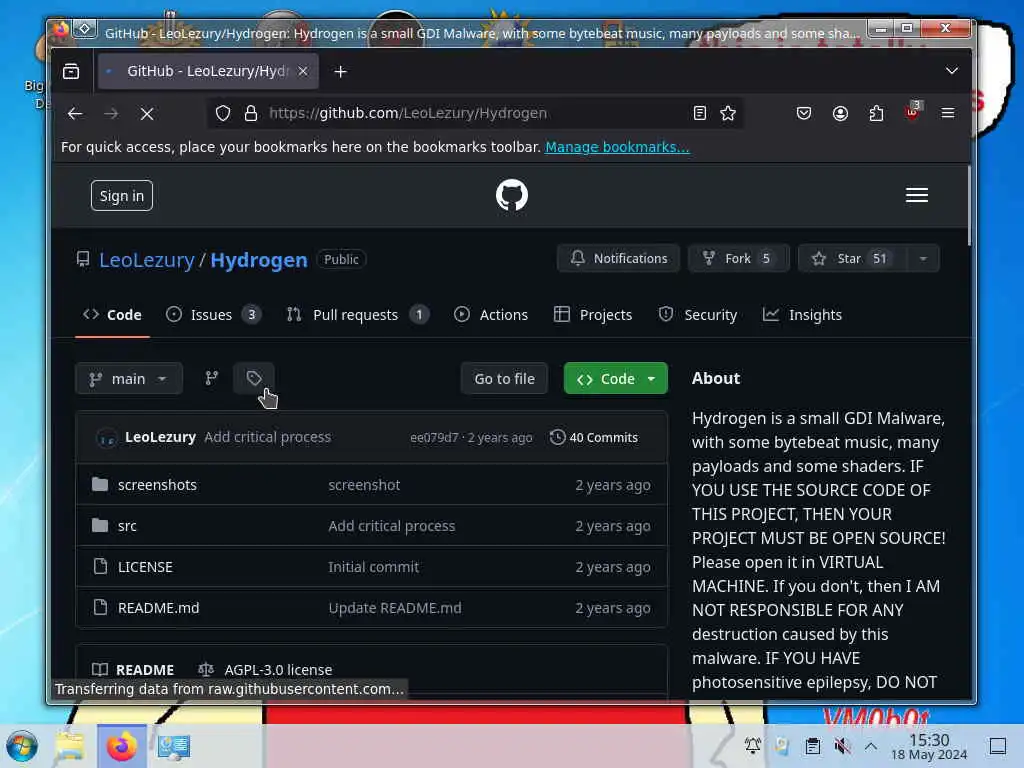
Task: Expand green Code clone dropdown
Action: pyautogui.click(x=616, y=379)
